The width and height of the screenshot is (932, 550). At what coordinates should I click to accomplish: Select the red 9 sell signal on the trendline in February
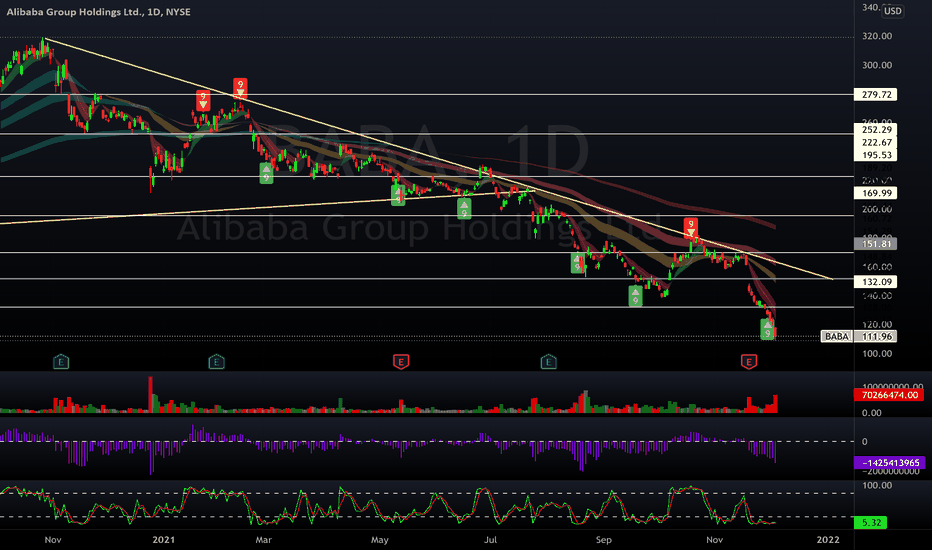[x=240, y=87]
